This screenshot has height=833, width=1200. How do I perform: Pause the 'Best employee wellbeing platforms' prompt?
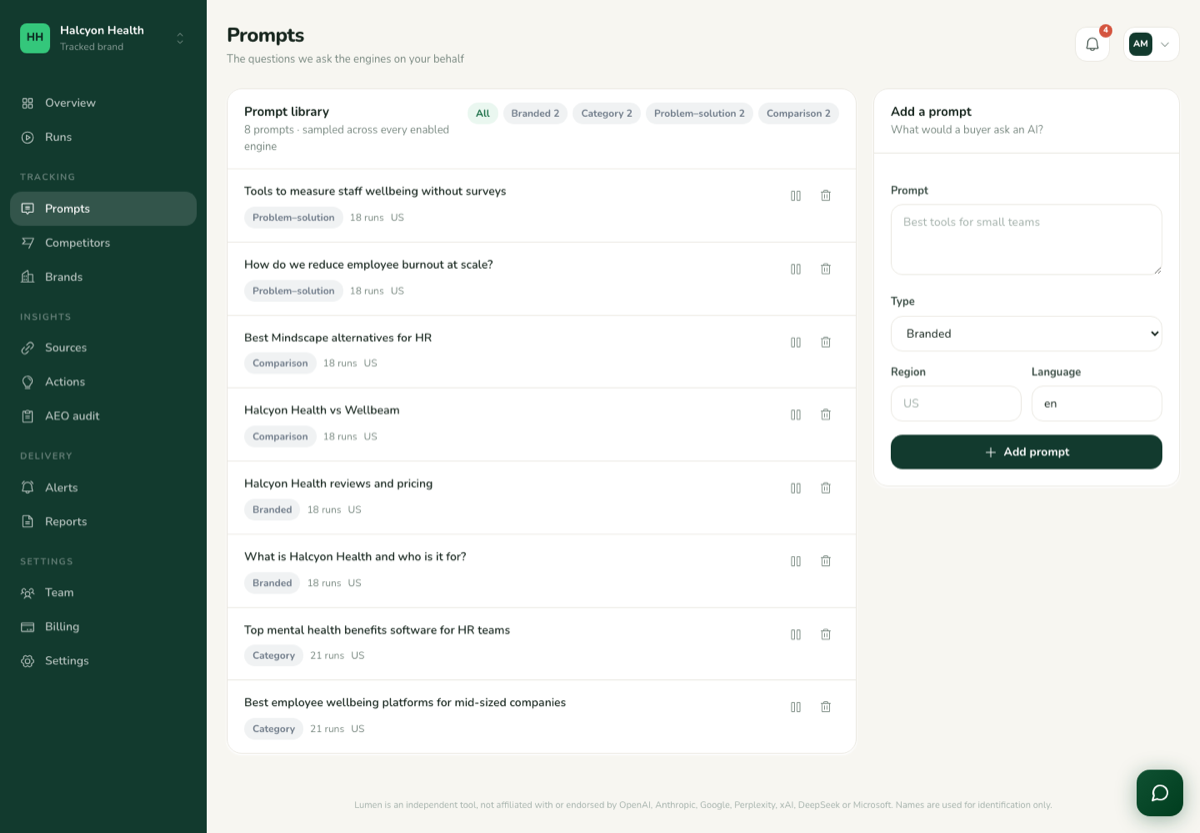click(796, 707)
